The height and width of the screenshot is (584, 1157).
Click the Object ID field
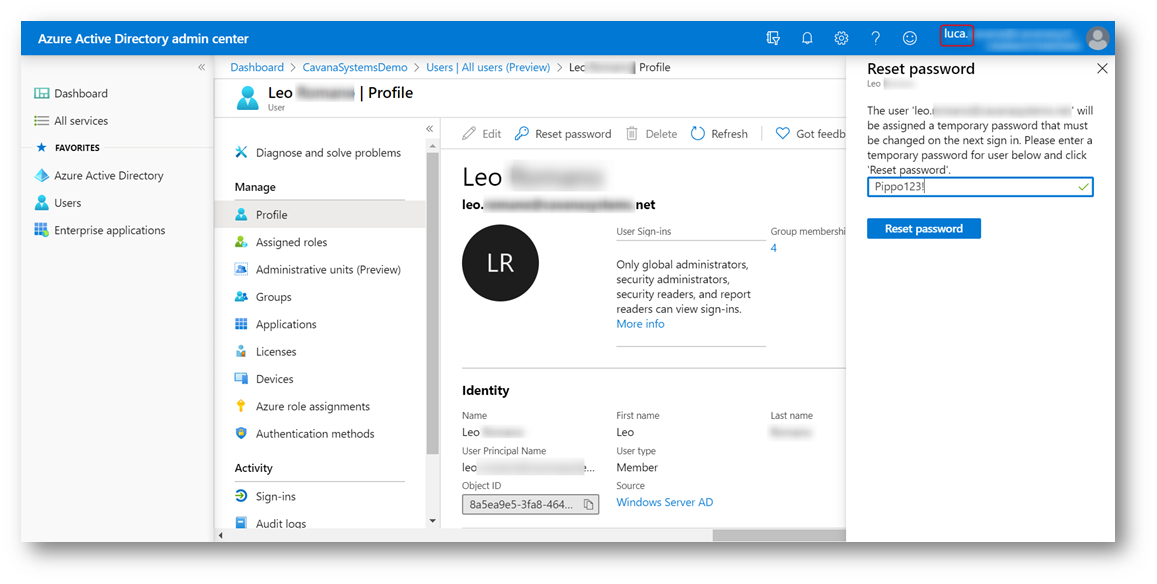pyautogui.click(x=531, y=504)
